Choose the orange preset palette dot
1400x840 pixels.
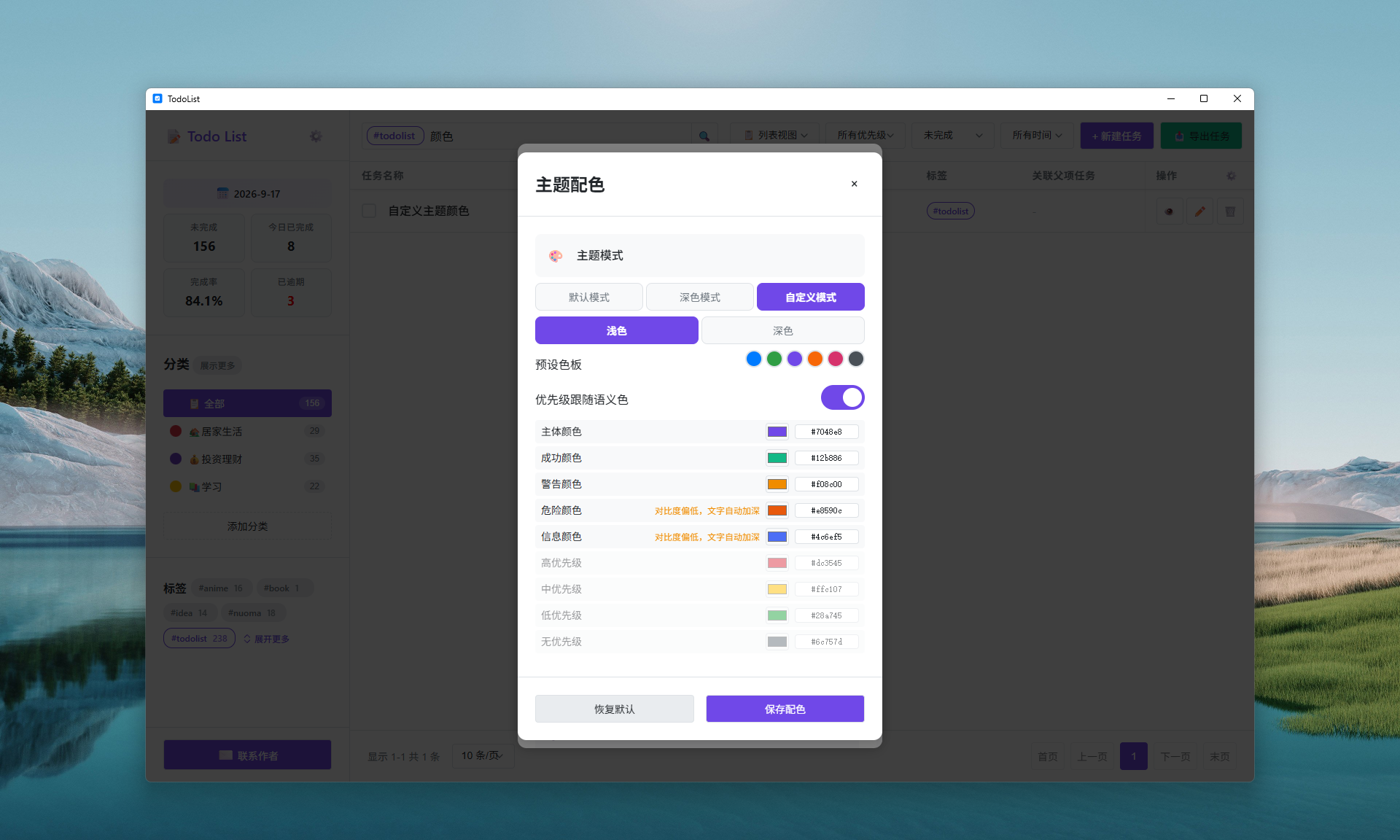click(815, 359)
